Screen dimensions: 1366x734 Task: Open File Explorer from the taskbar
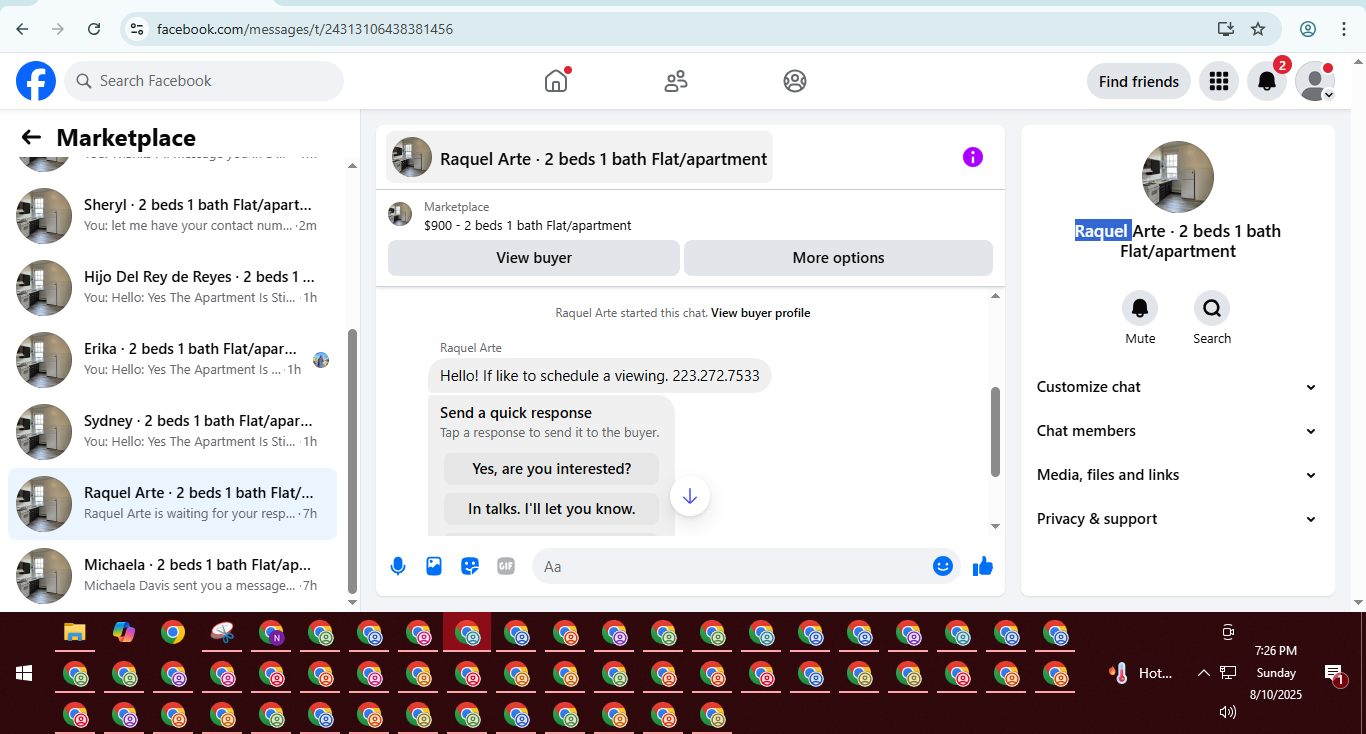click(74, 632)
